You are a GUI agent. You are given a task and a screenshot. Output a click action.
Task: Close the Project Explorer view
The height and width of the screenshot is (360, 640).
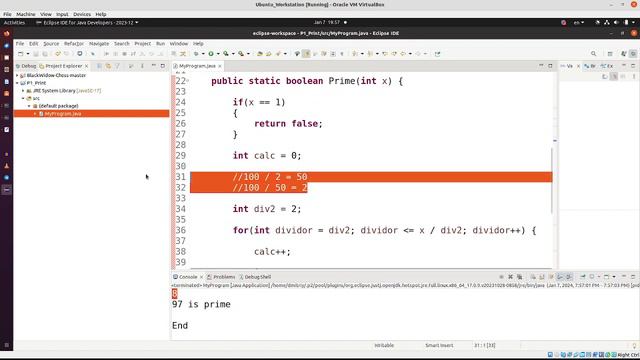(x=87, y=66)
